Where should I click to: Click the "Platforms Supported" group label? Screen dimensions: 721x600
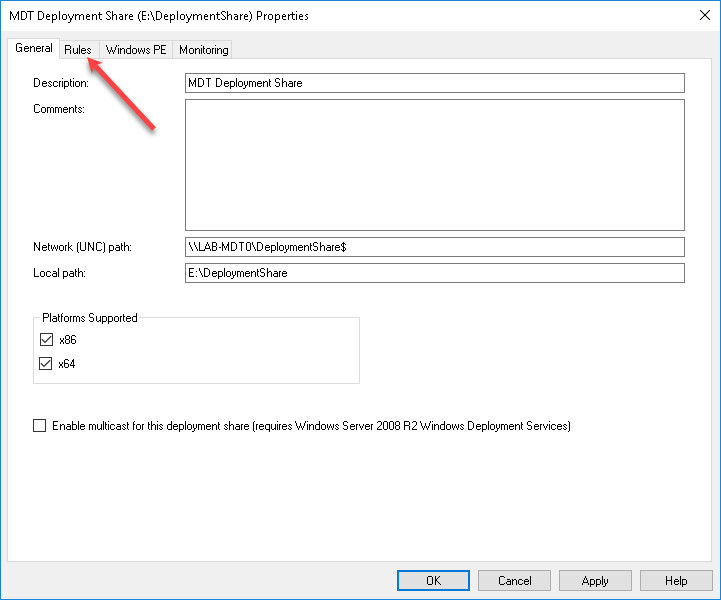90,318
